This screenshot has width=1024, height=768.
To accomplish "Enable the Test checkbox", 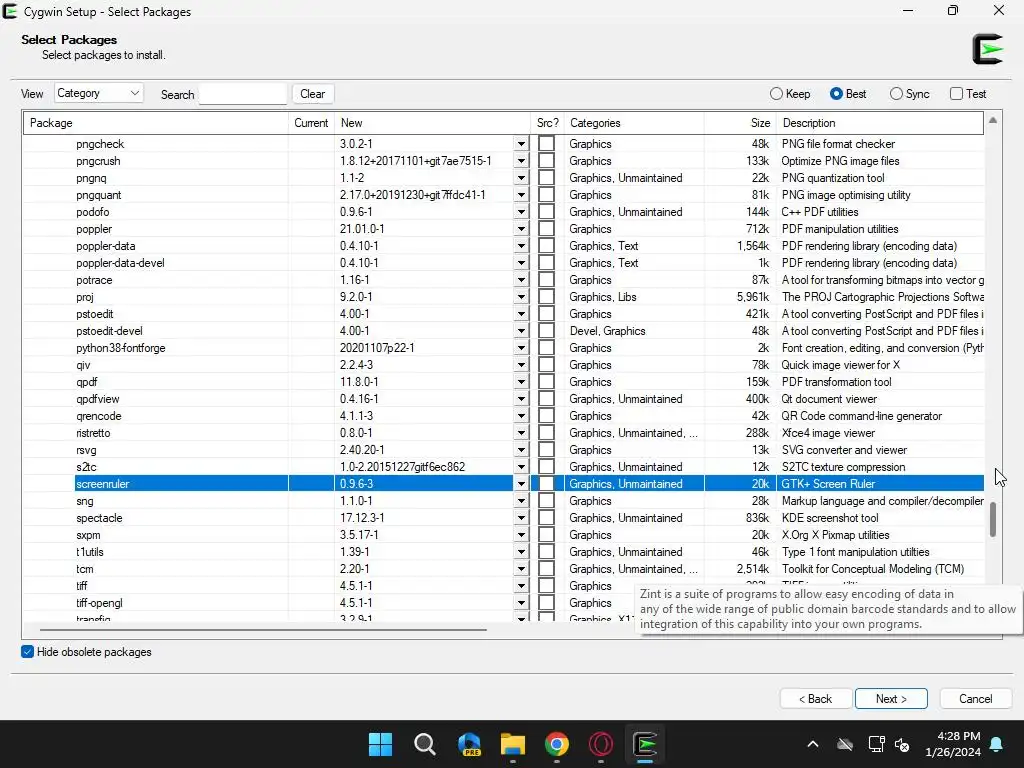I will [956, 93].
